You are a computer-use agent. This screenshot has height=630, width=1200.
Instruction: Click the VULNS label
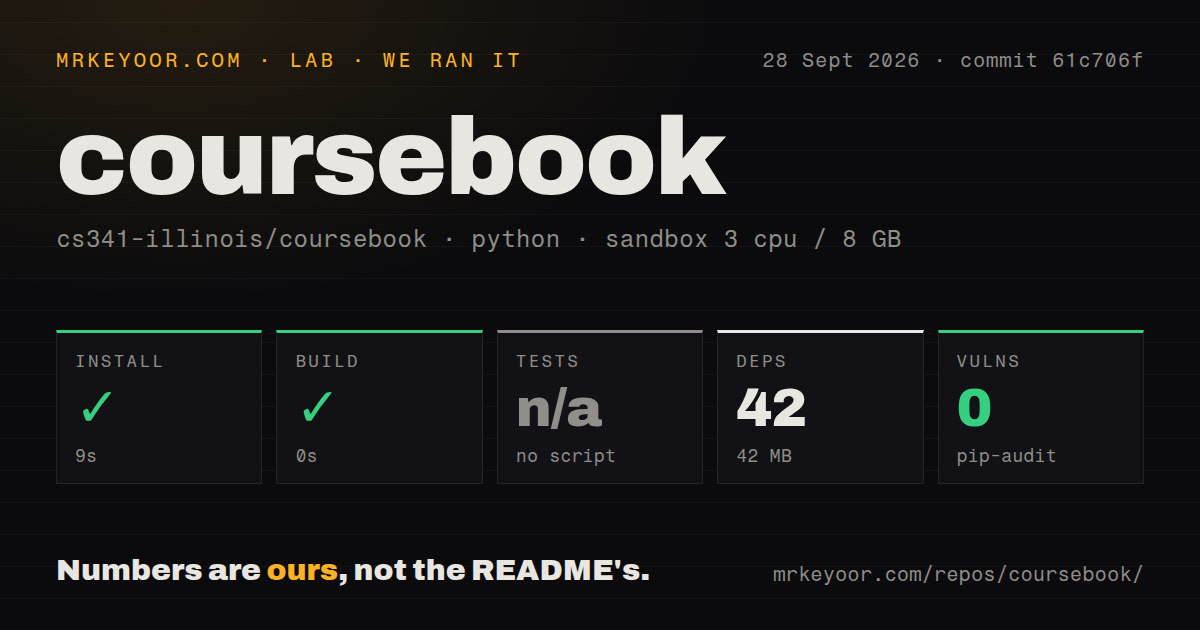[988, 361]
